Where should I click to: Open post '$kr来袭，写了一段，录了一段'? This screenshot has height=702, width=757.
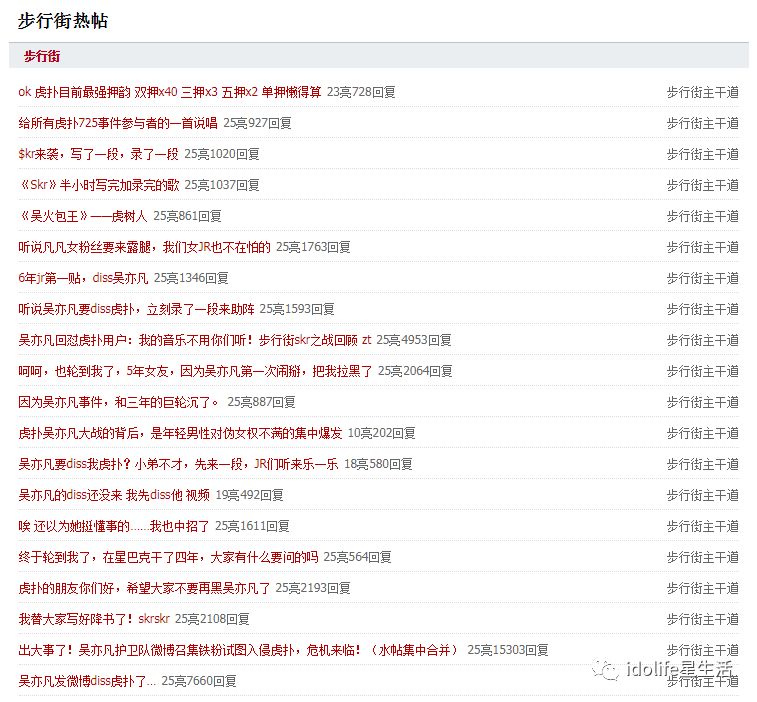point(98,154)
